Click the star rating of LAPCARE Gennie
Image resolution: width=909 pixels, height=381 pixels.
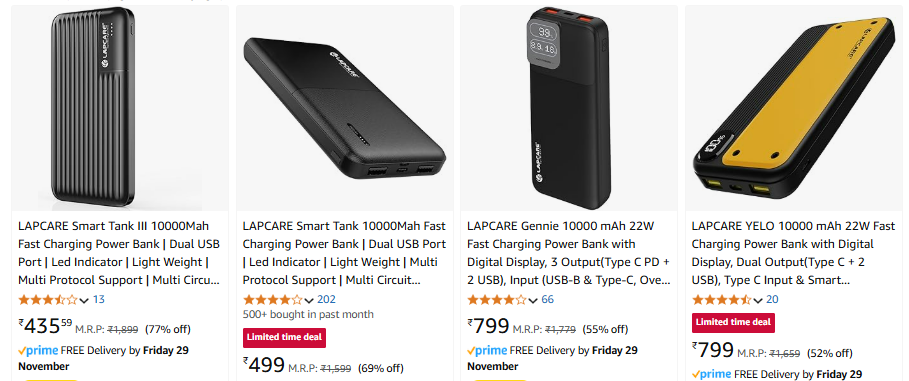[497, 300]
